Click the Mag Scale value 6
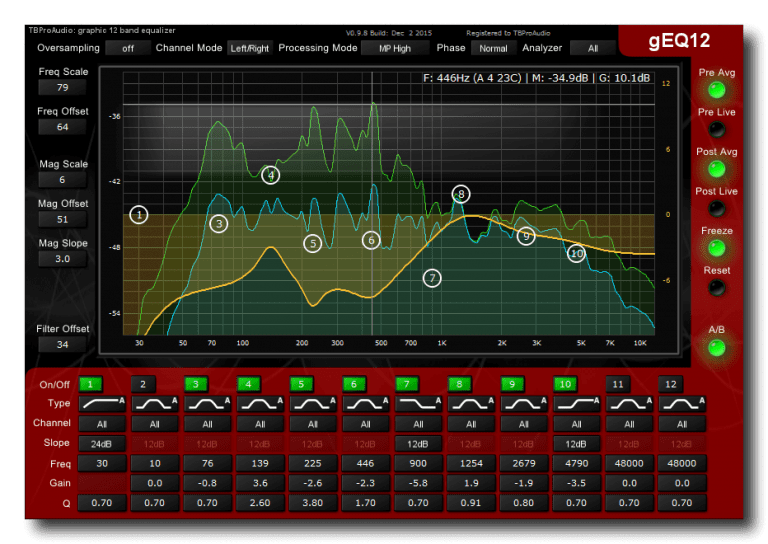768x544 pixels. 63,180
